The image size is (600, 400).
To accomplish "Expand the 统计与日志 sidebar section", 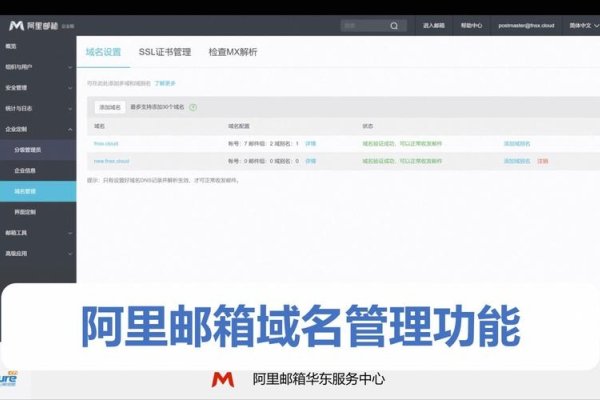I will pos(38,108).
